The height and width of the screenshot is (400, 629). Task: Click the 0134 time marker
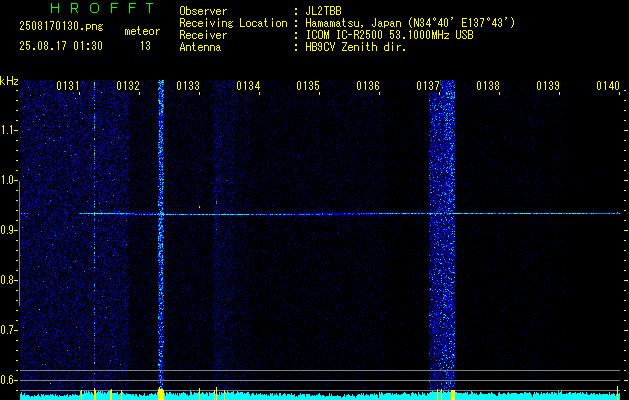[248, 86]
